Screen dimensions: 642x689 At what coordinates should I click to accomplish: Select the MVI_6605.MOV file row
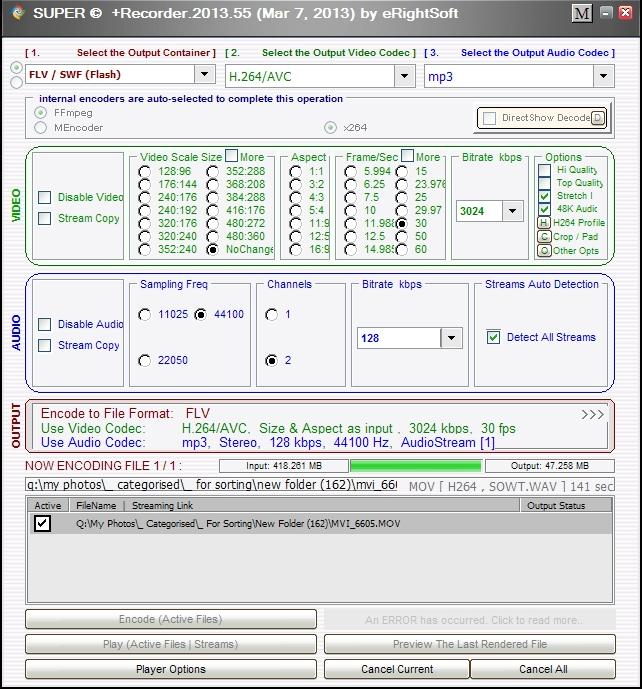320,523
